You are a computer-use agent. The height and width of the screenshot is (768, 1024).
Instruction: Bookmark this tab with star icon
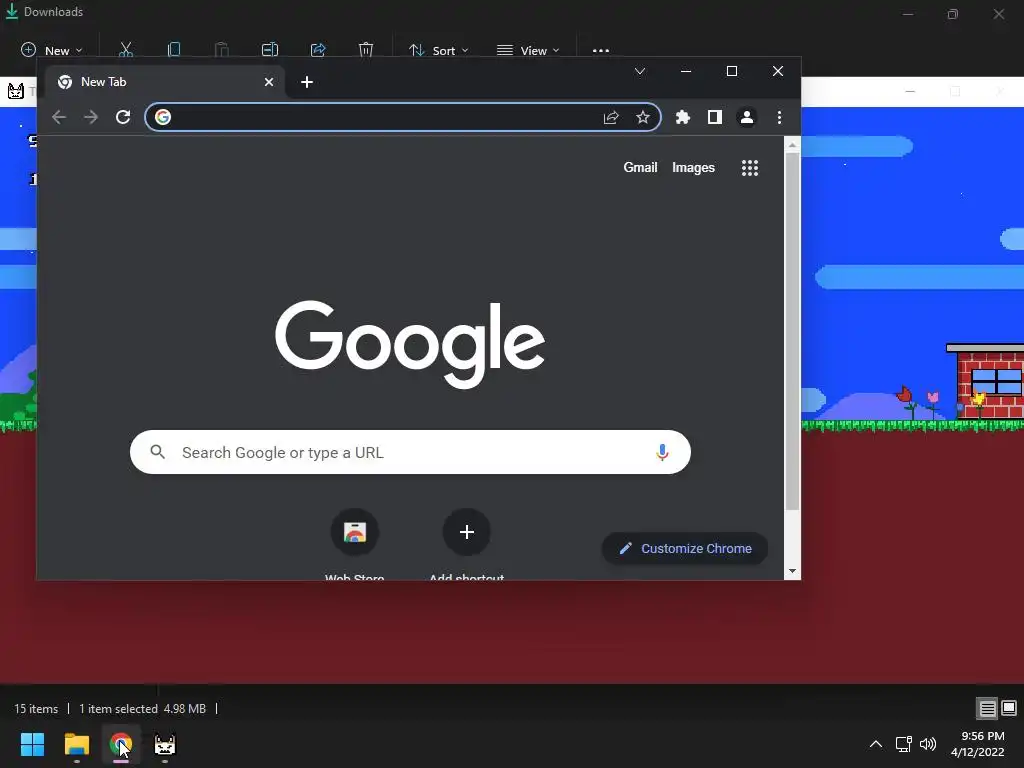pos(643,118)
